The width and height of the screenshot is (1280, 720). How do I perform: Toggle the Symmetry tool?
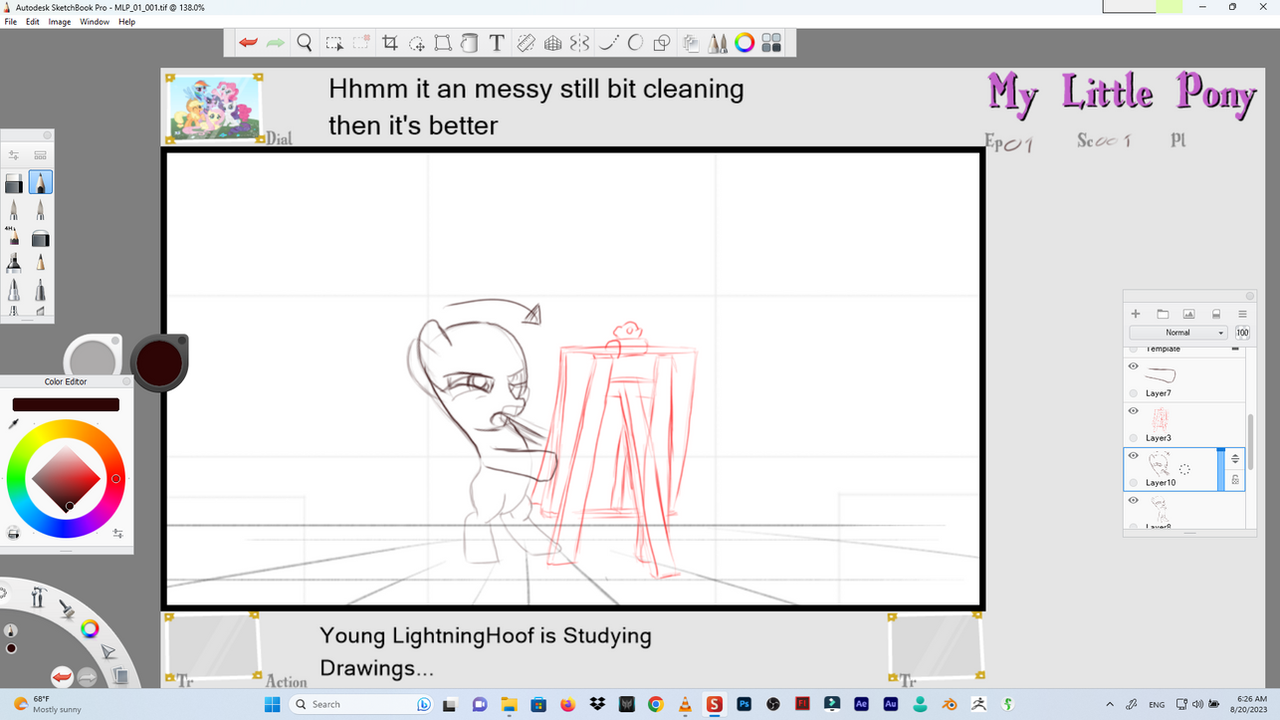580,43
